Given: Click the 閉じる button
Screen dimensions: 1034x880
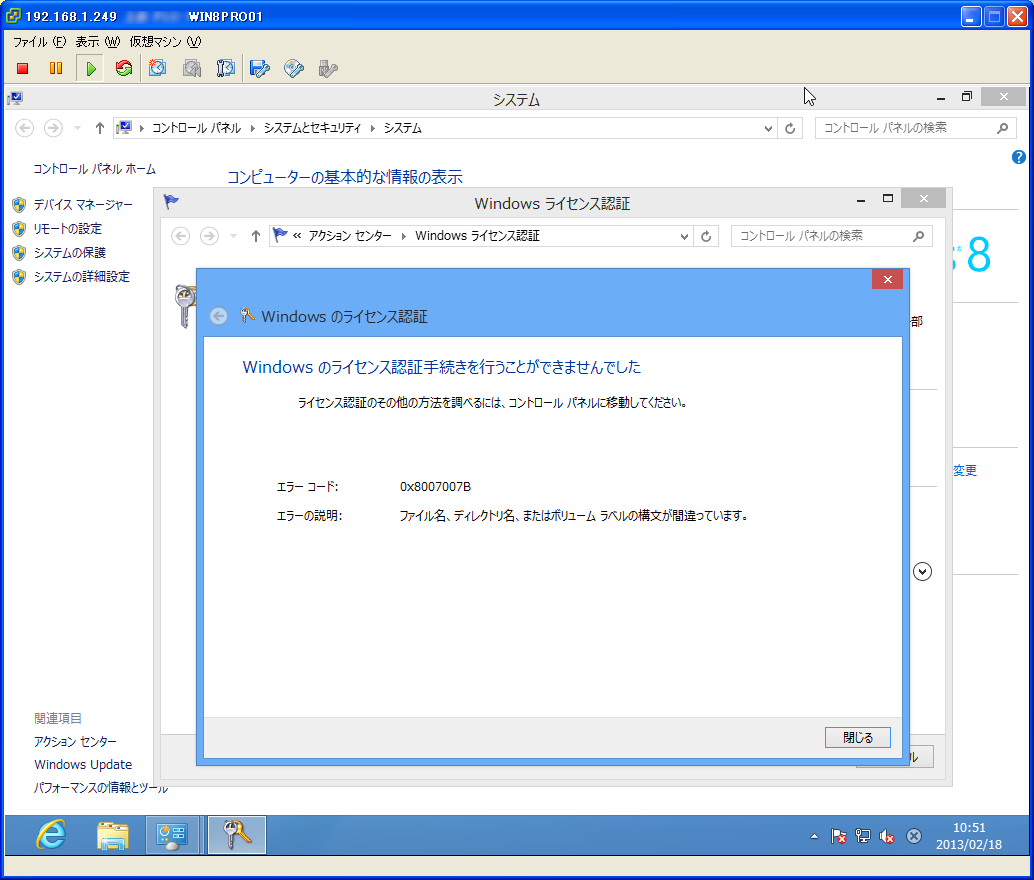Looking at the screenshot, I should (858, 738).
